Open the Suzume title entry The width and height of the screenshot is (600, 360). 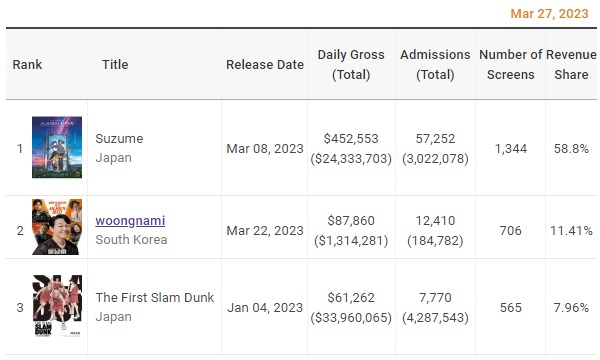coord(119,138)
